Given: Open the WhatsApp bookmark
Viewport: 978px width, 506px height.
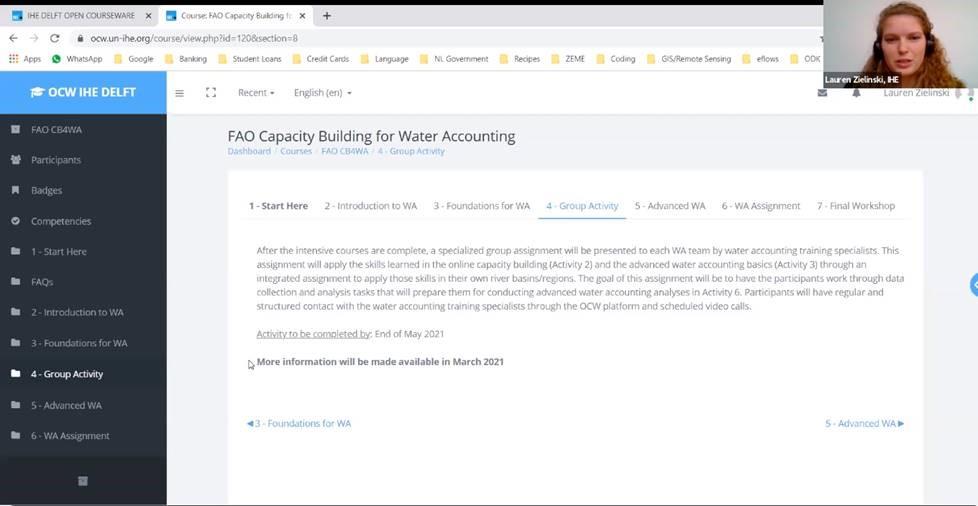Looking at the screenshot, I should tap(77, 59).
